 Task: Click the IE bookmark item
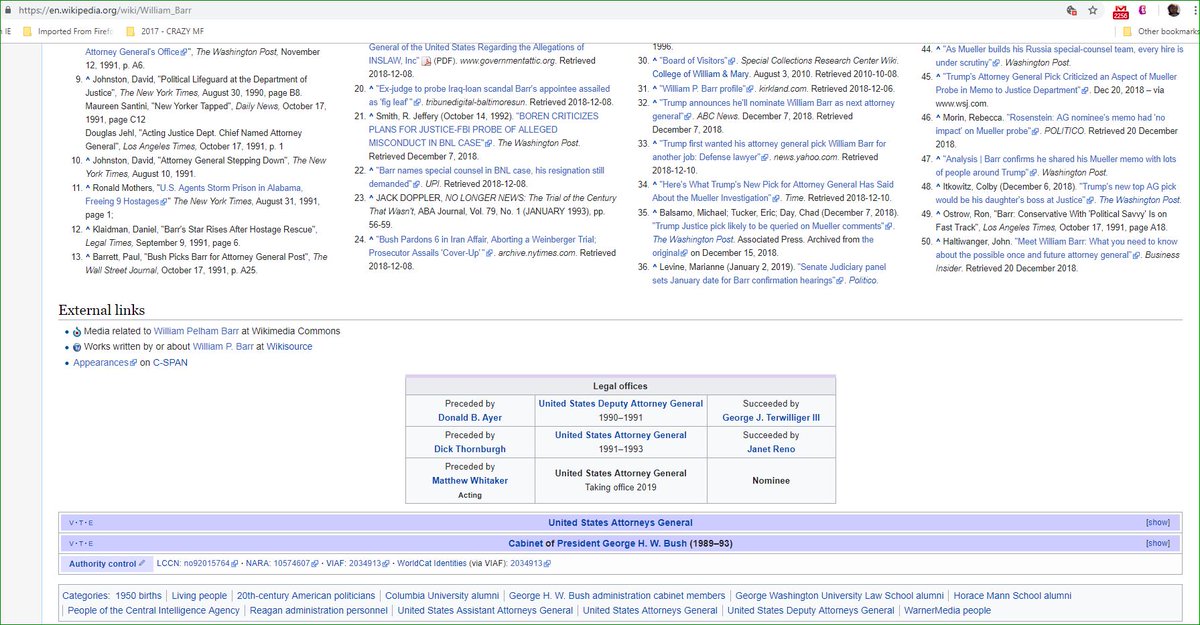tap(8, 31)
